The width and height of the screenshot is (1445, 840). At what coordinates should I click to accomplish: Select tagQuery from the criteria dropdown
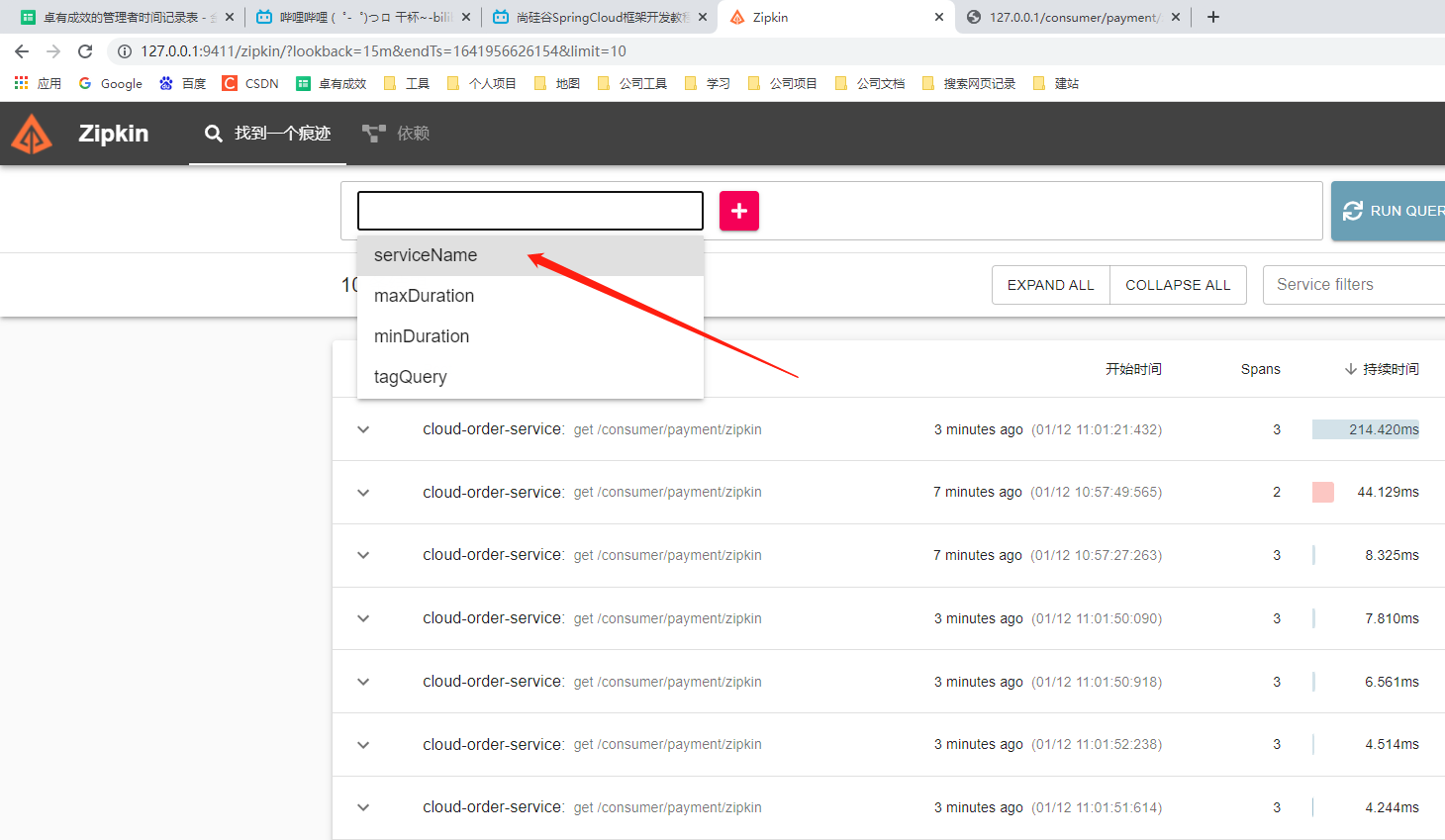coord(530,377)
